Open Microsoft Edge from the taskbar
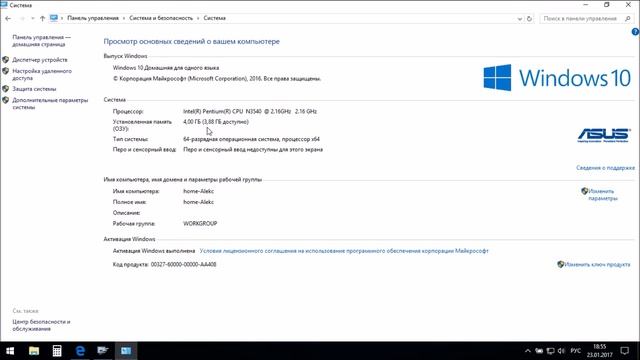Image resolution: width=640 pixels, height=360 pixels. click(x=80, y=351)
